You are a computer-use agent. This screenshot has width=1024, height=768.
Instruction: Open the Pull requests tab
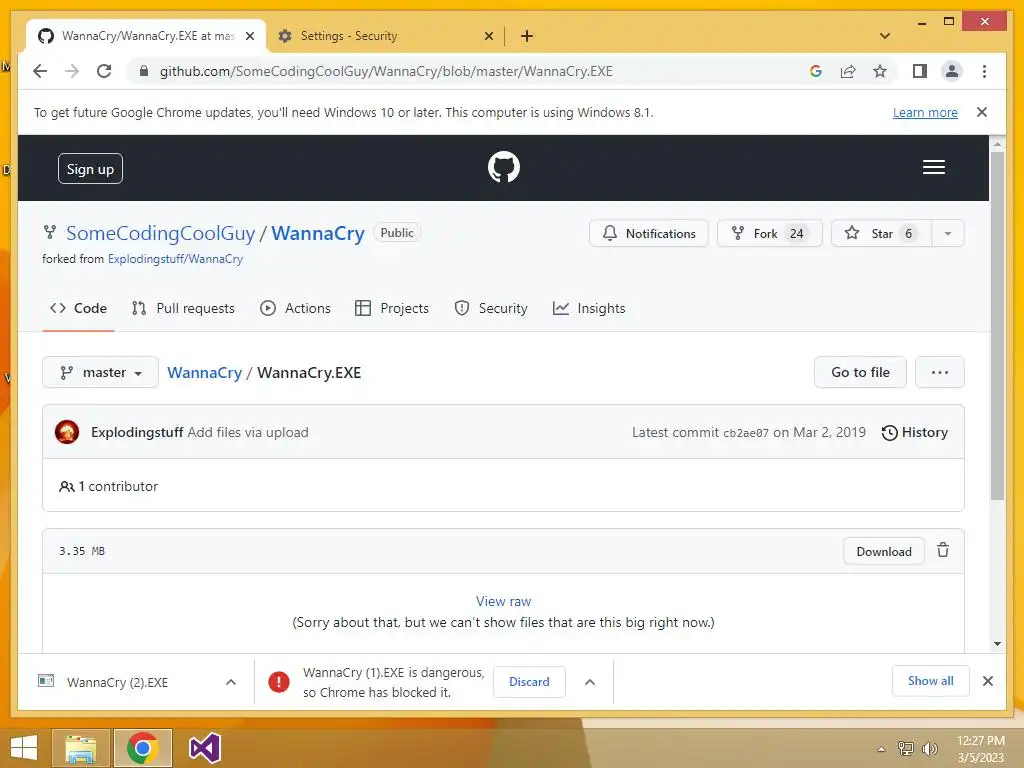183,308
